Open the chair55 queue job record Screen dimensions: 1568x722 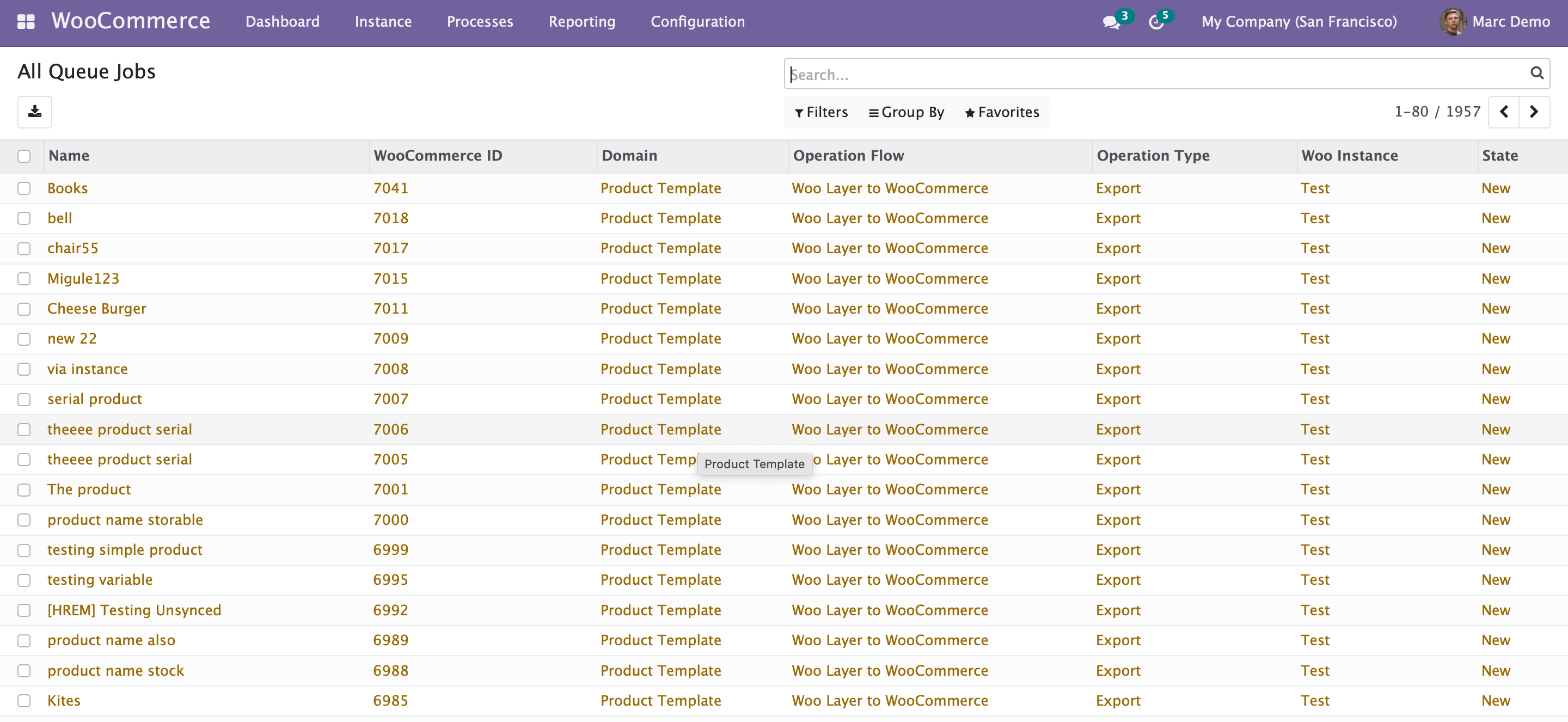click(x=72, y=248)
